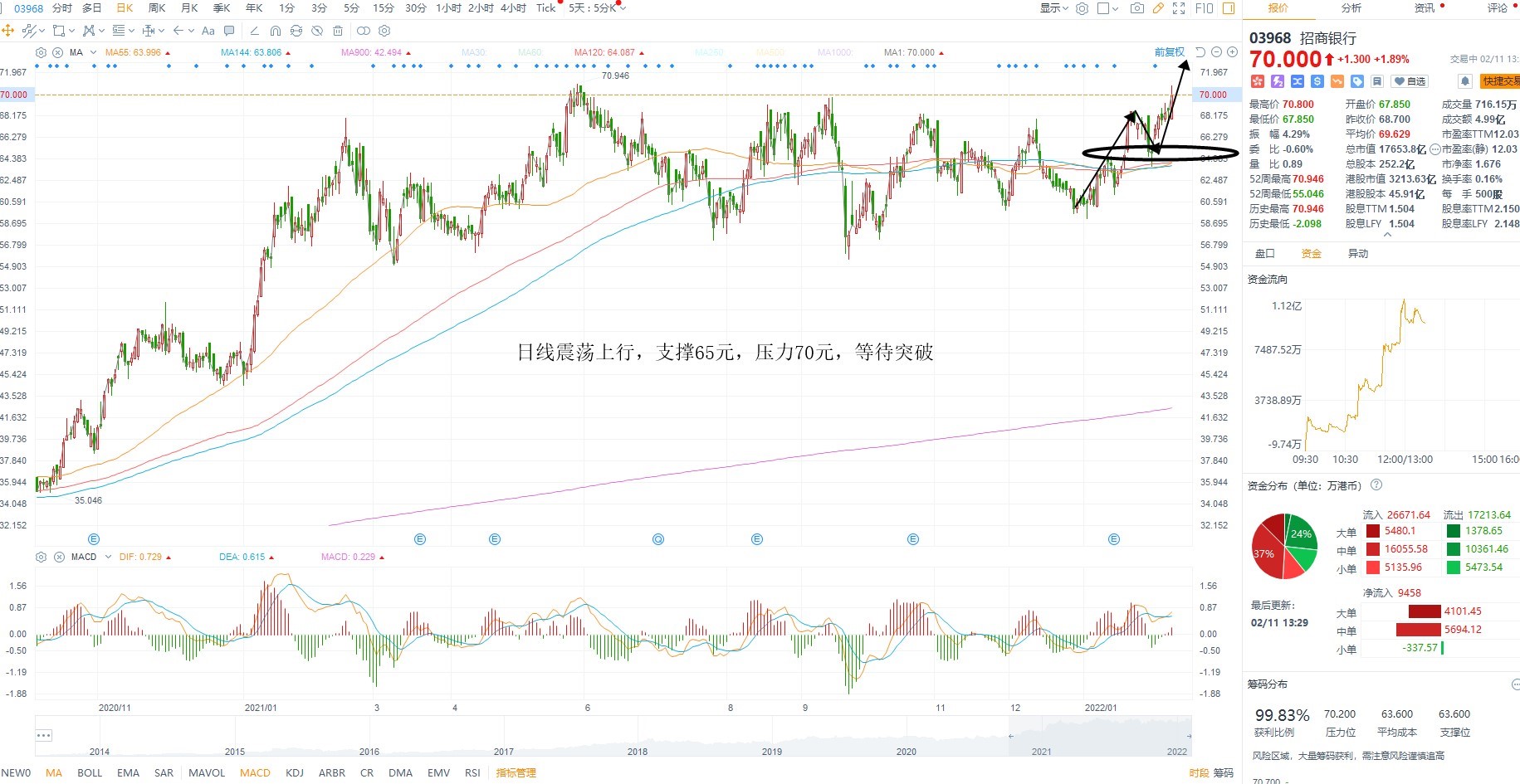
Task: Open MACD indicator settings gear
Action: click(x=41, y=557)
